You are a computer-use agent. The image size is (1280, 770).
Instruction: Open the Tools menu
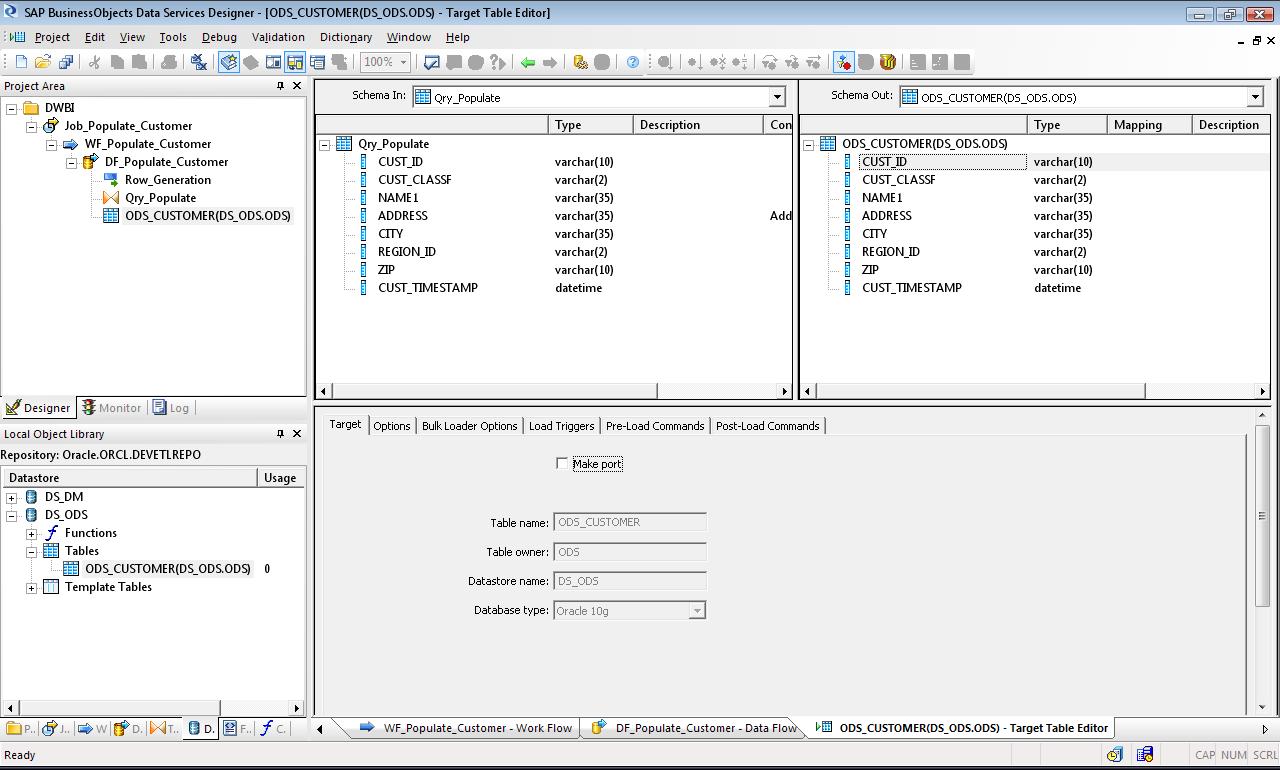(x=173, y=37)
